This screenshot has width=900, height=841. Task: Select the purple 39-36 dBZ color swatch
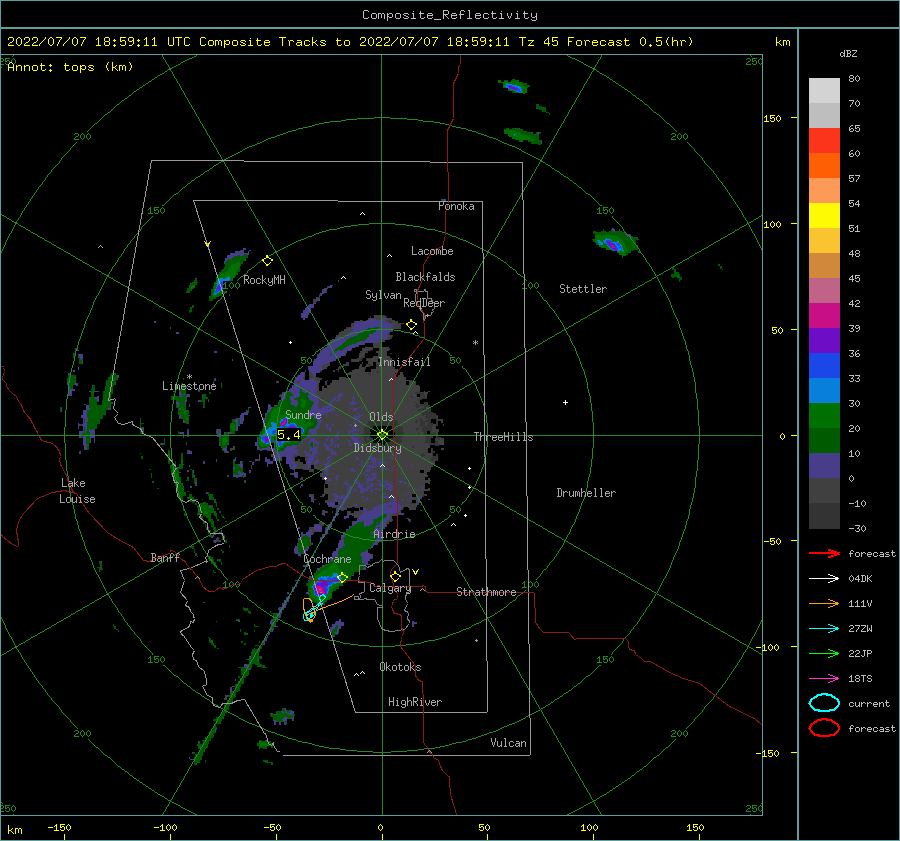[x=824, y=340]
